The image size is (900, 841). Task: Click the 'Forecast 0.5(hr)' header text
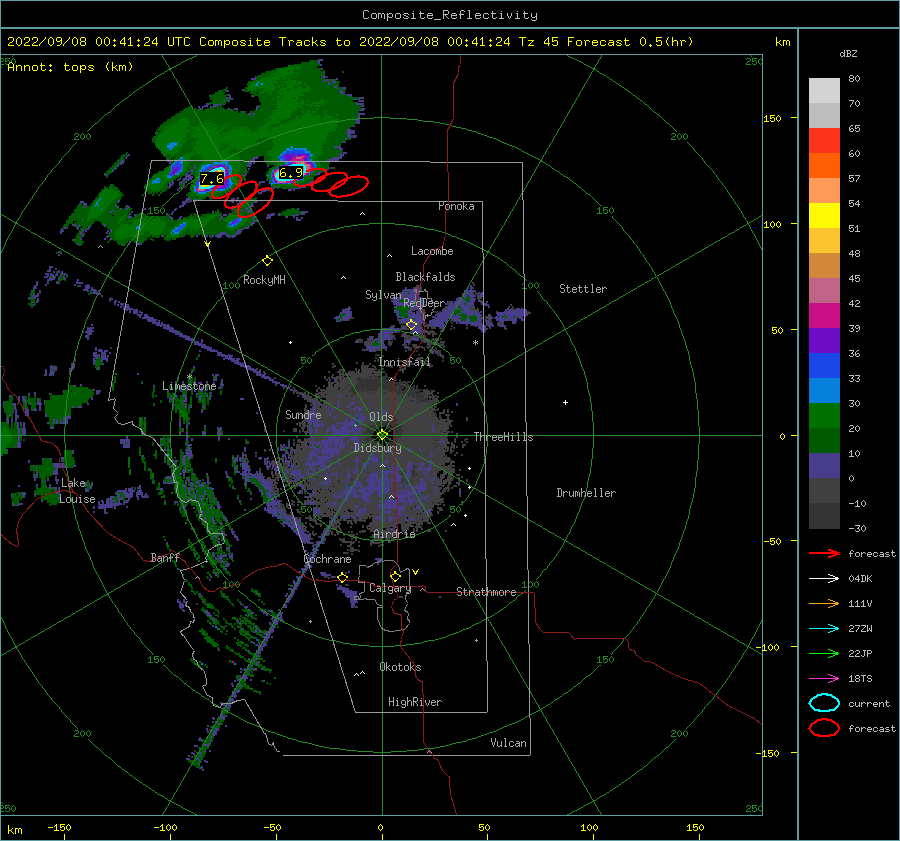click(x=630, y=42)
